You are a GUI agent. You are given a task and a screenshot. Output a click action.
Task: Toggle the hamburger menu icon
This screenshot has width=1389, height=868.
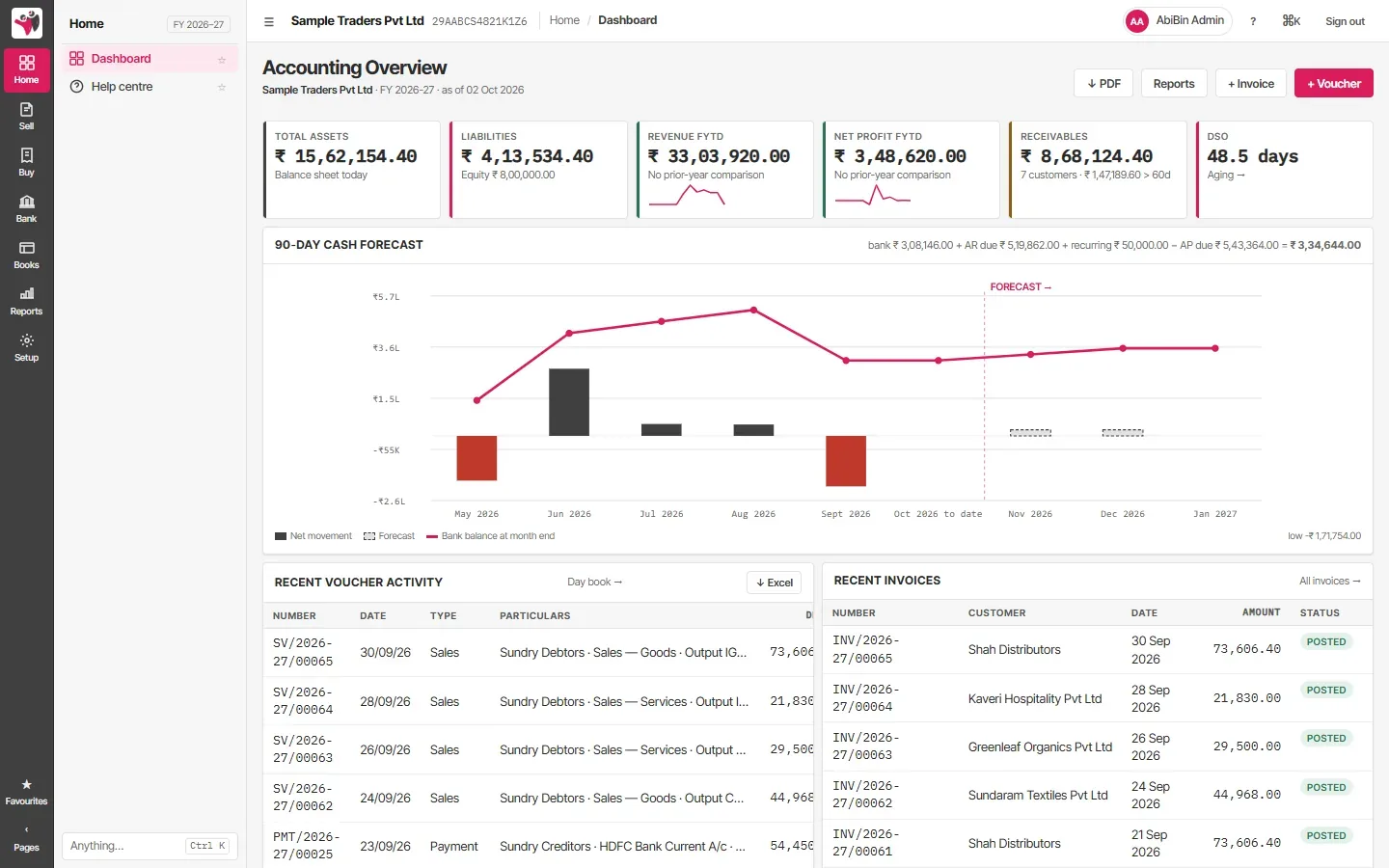click(x=269, y=21)
